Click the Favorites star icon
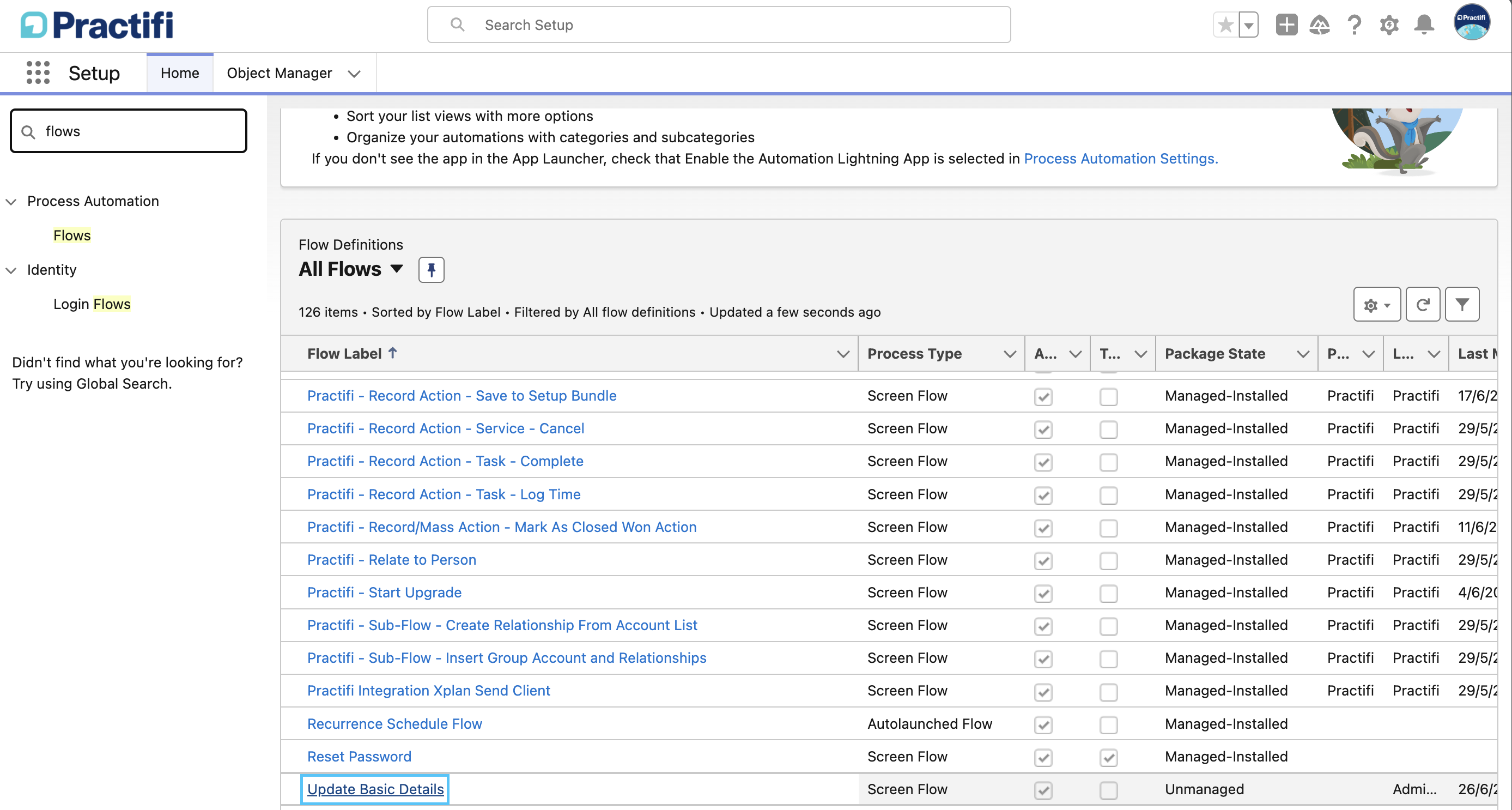Viewport: 1512px width, 810px height. (x=1225, y=25)
